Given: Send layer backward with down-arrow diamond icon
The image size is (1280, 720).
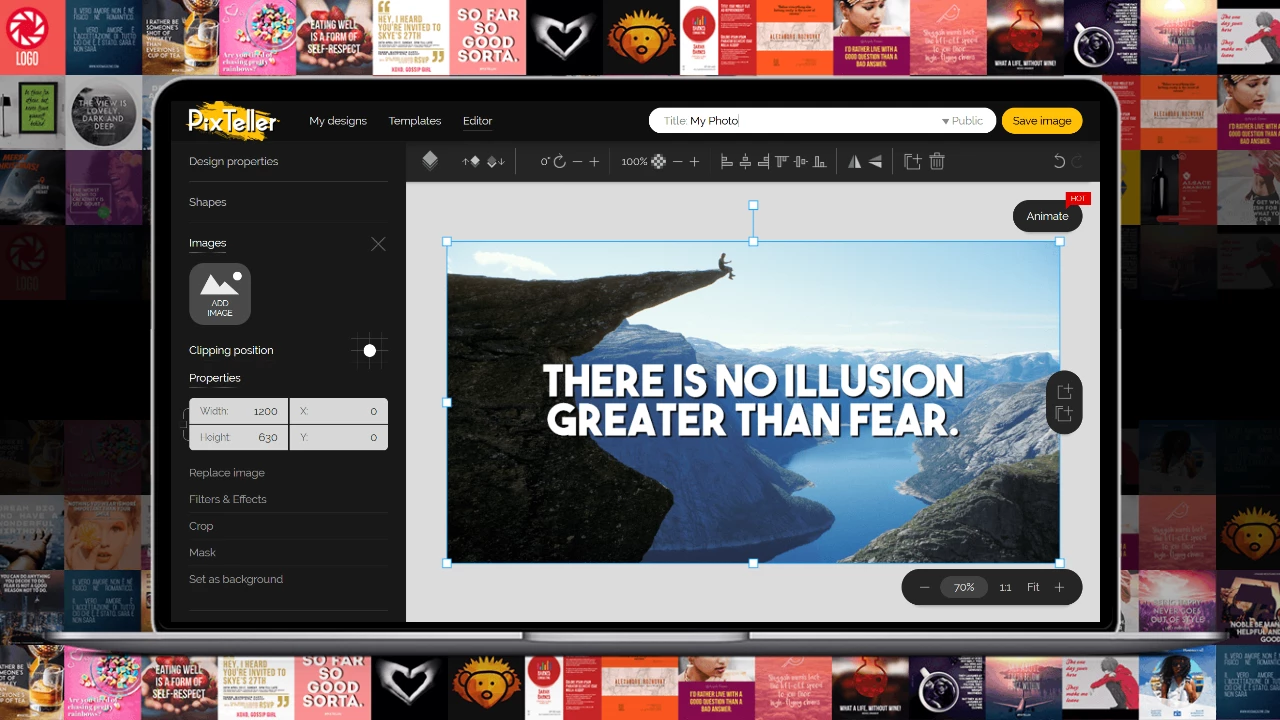Looking at the screenshot, I should pos(496,161).
